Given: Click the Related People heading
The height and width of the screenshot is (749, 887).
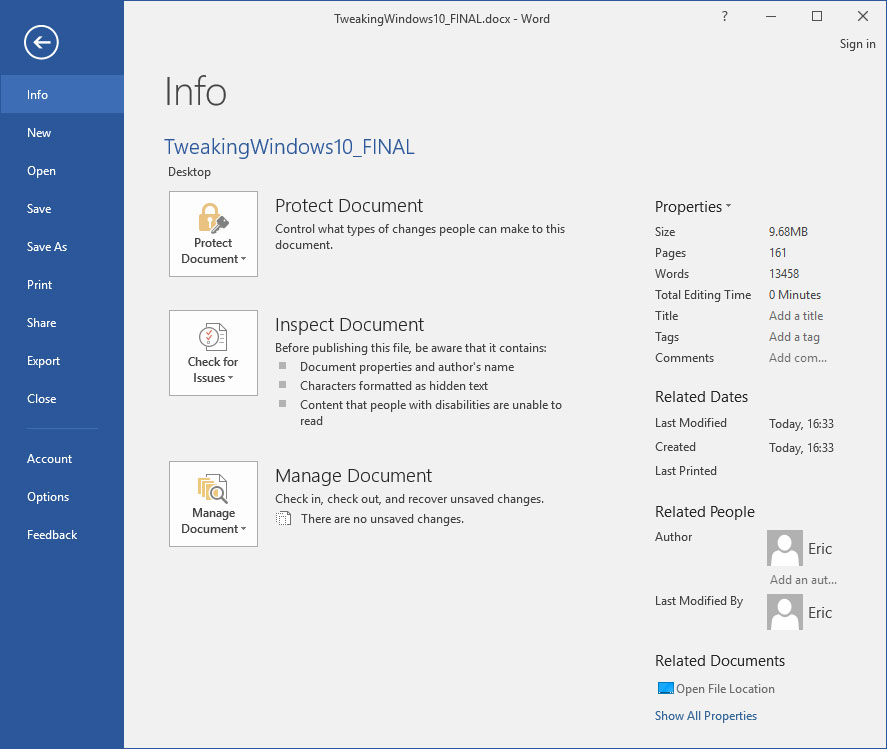Looking at the screenshot, I should click(x=705, y=511).
